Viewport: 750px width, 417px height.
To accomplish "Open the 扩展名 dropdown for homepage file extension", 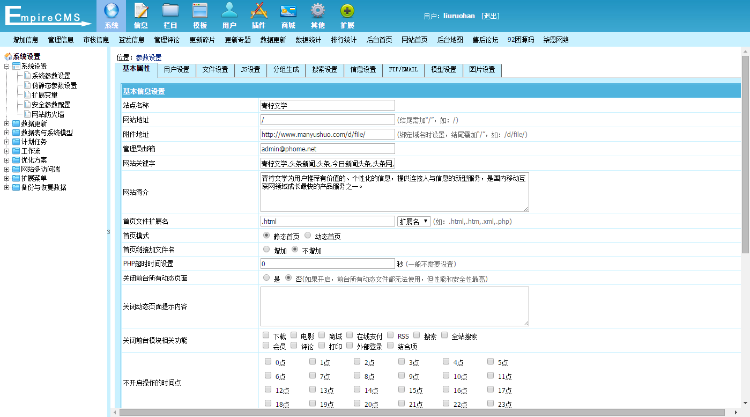I will pyautogui.click(x=413, y=221).
